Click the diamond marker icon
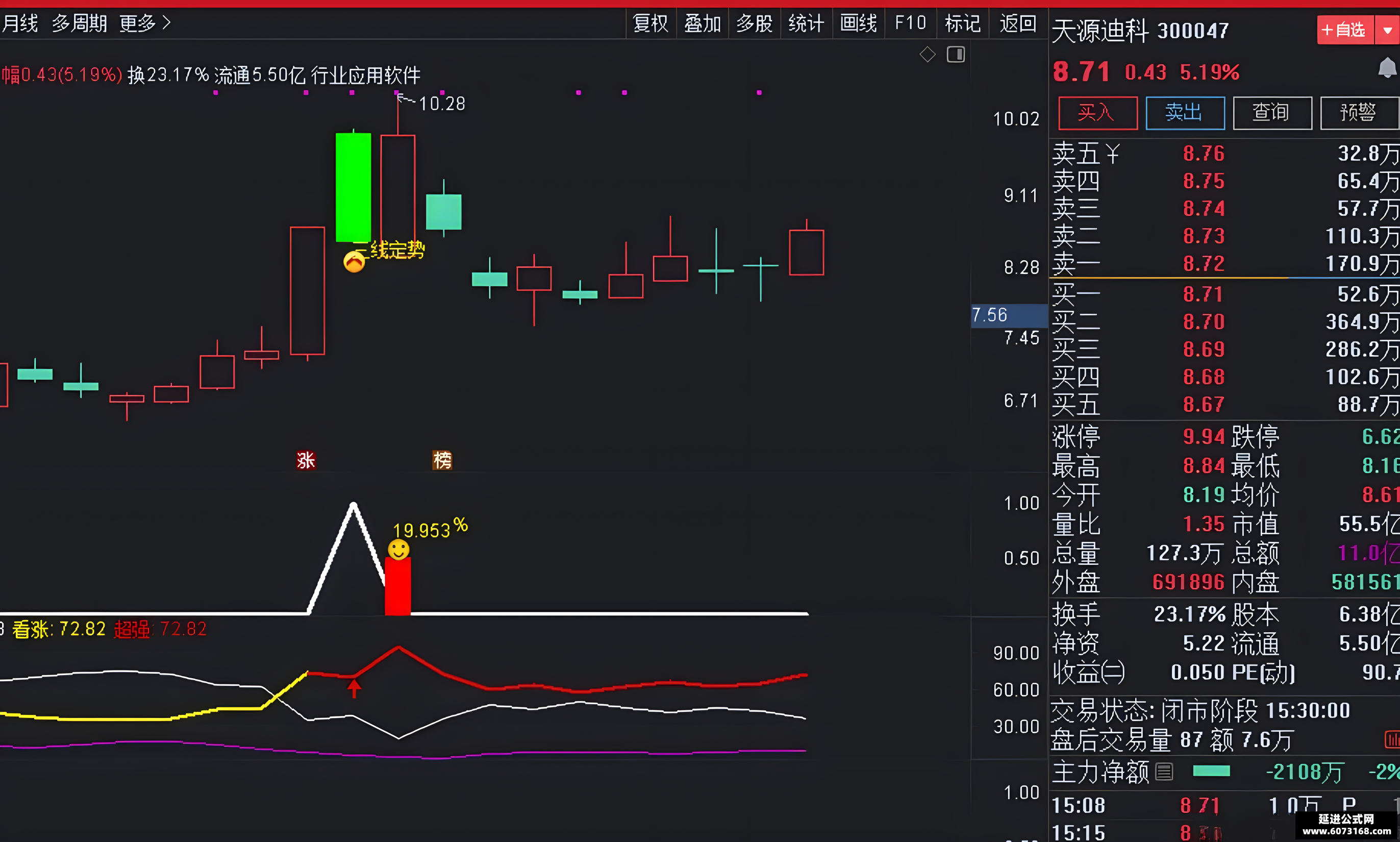The image size is (1400, 842). coord(928,55)
